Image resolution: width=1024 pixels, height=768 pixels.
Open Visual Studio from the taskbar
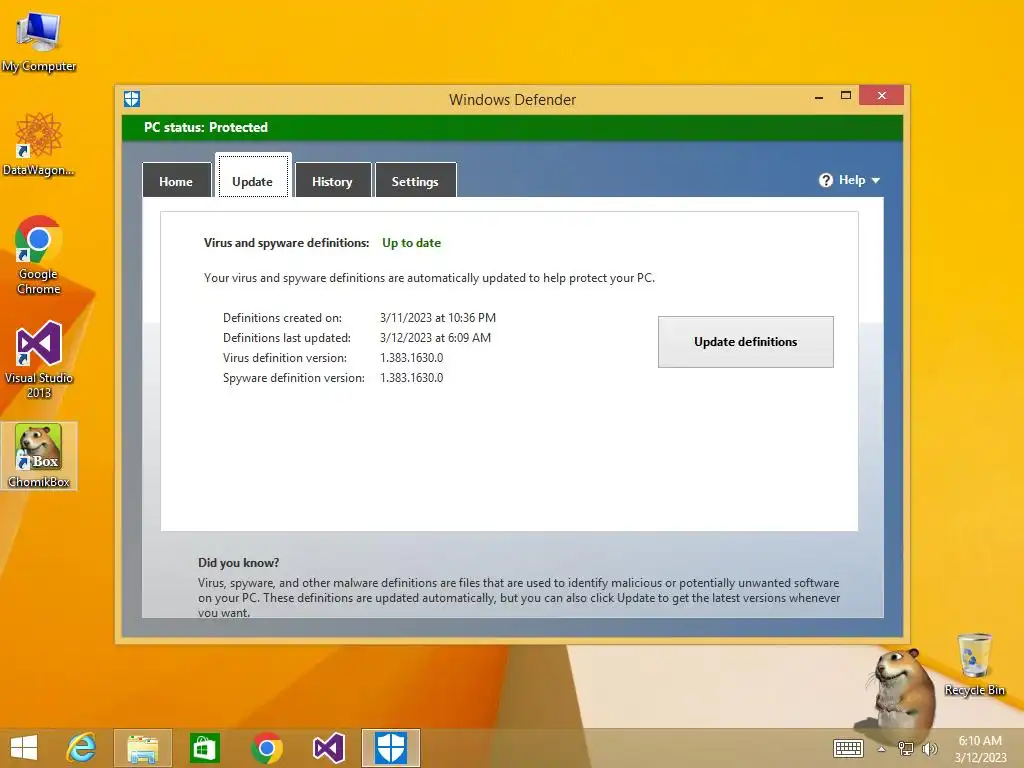pyautogui.click(x=328, y=748)
